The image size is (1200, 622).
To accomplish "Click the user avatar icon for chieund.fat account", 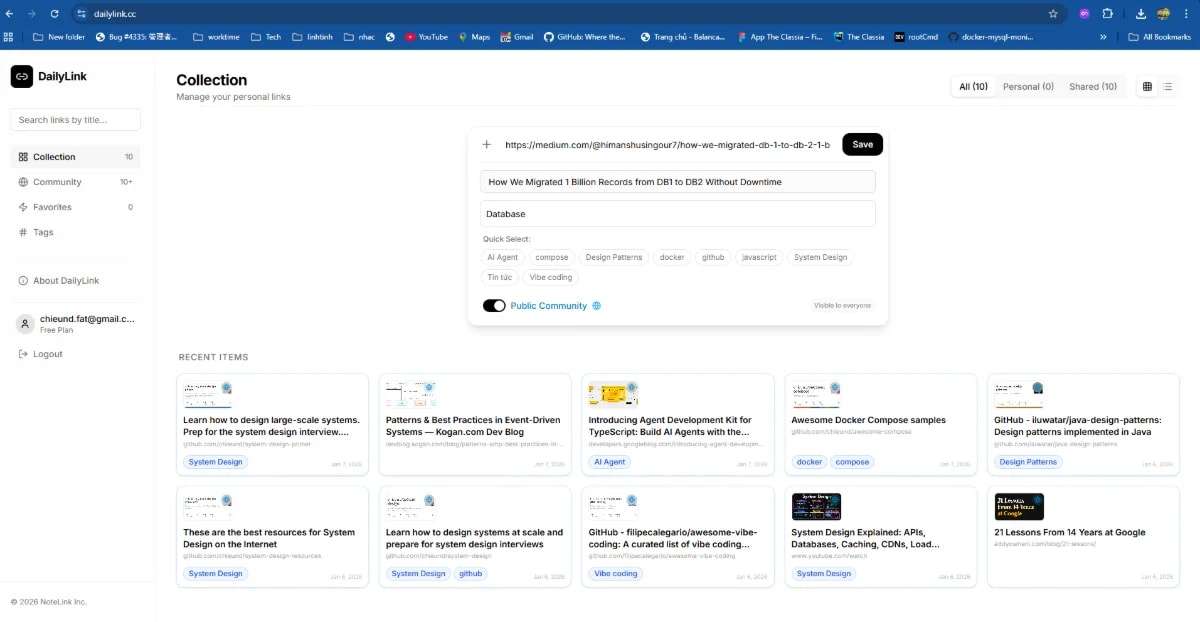I will (25, 323).
